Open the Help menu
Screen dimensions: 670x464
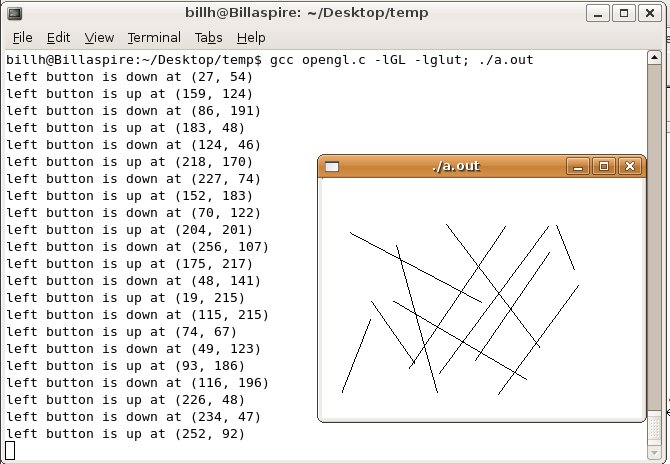click(x=251, y=38)
